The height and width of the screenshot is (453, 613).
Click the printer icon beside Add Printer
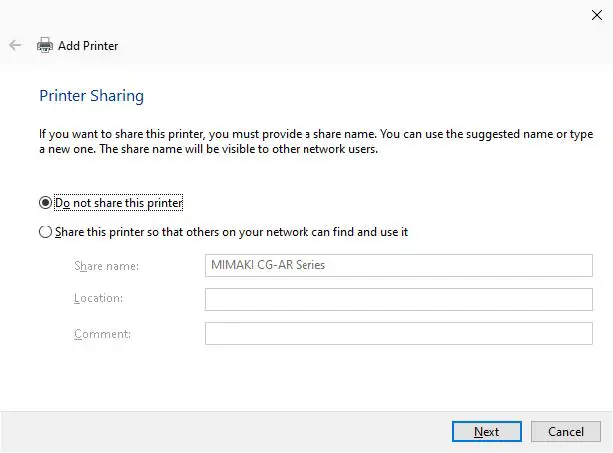[44, 45]
